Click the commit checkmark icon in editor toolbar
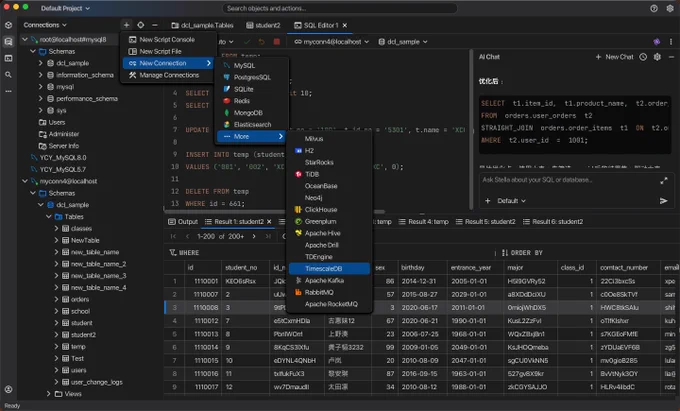Image resolution: width=680 pixels, height=411 pixels. coord(247,42)
